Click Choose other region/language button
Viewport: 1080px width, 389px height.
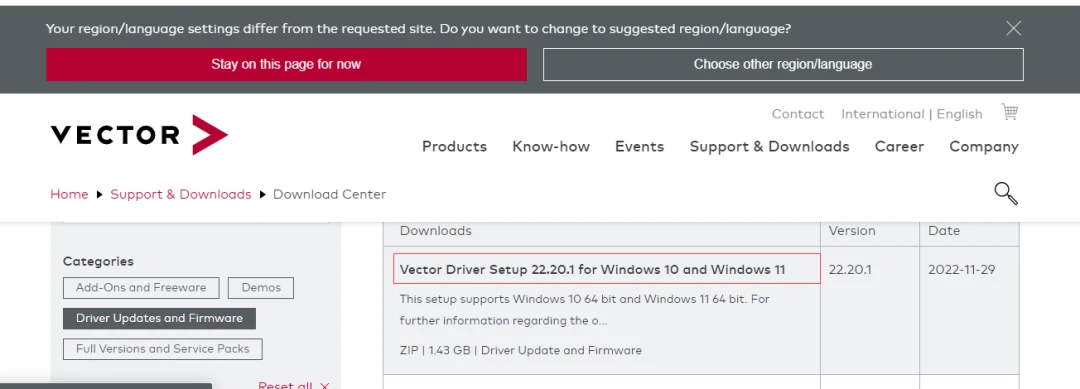pos(783,64)
